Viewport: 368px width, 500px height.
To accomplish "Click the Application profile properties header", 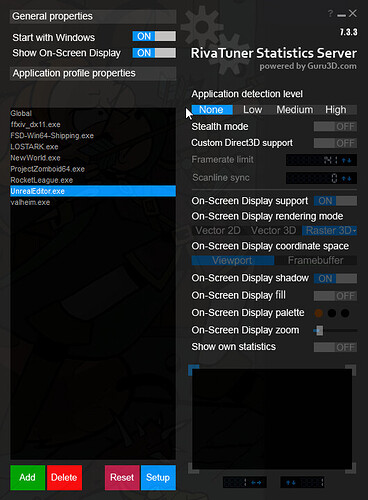I will coord(93,73).
